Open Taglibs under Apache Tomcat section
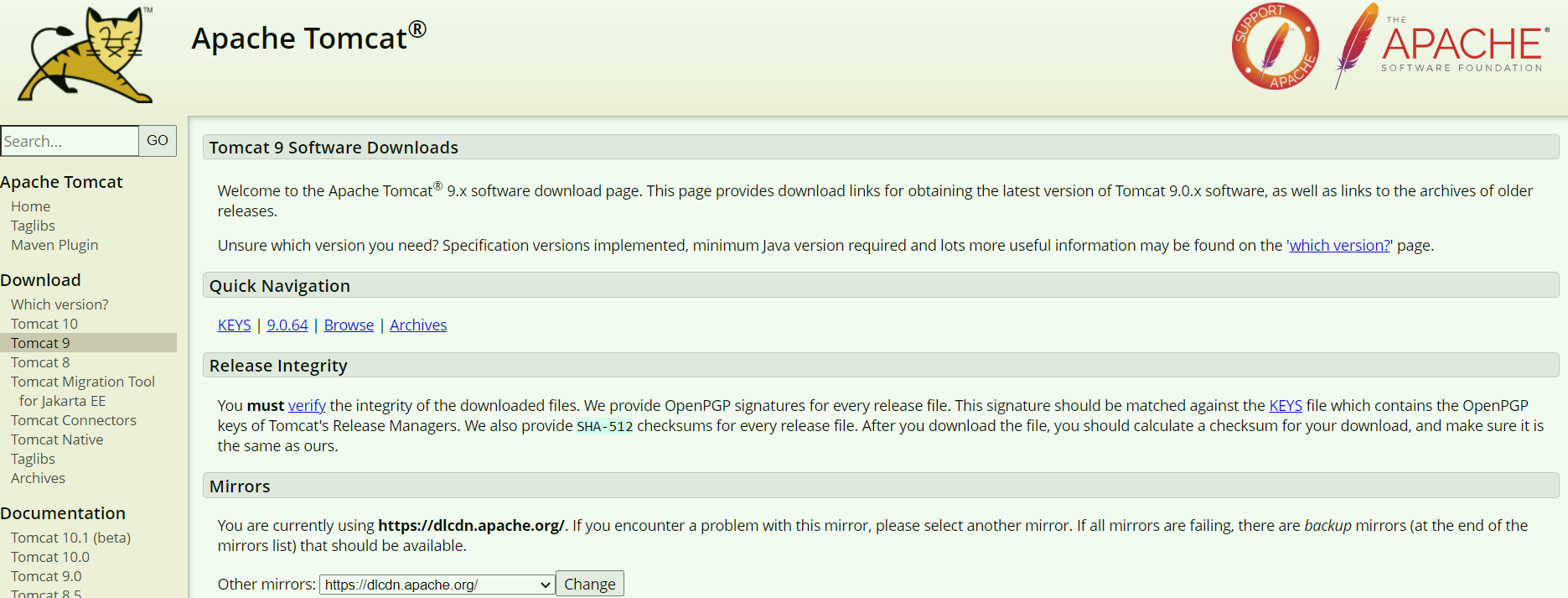 tap(33, 226)
